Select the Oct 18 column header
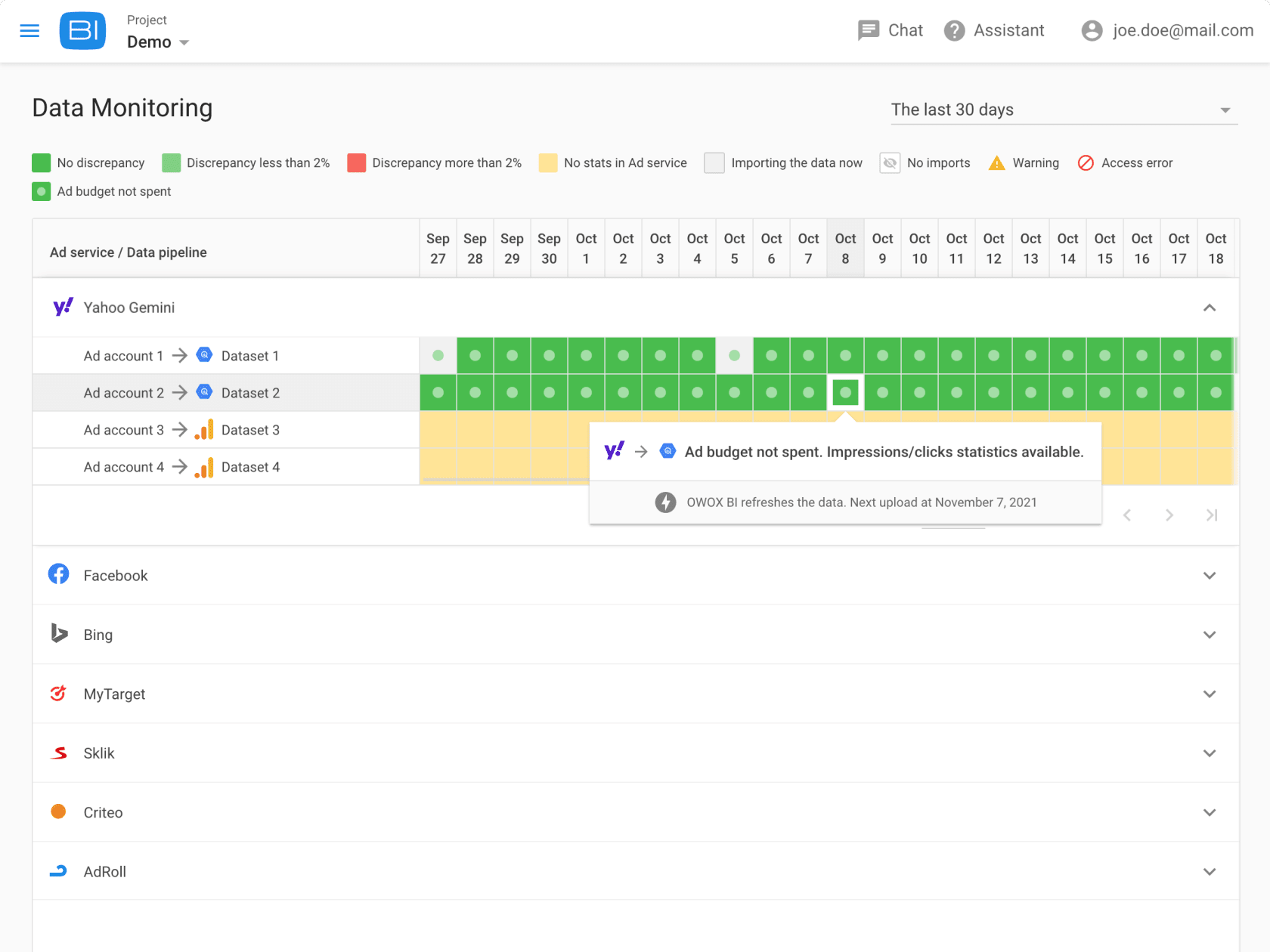Screen dimensions: 1270x952 (1216, 249)
